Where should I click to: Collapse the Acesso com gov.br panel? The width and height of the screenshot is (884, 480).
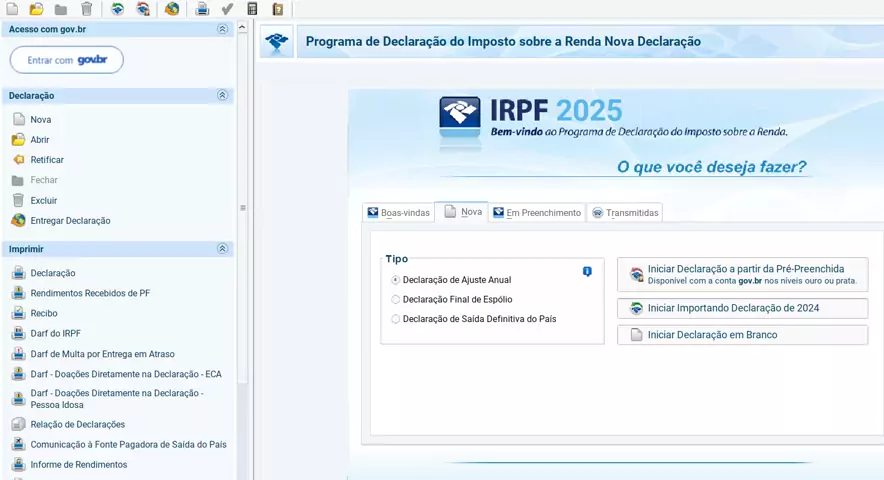(222, 29)
